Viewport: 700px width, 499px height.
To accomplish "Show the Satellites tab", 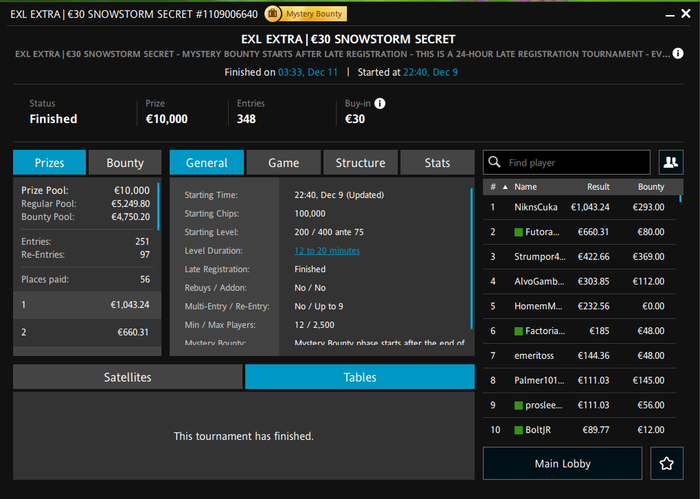I will click(128, 377).
